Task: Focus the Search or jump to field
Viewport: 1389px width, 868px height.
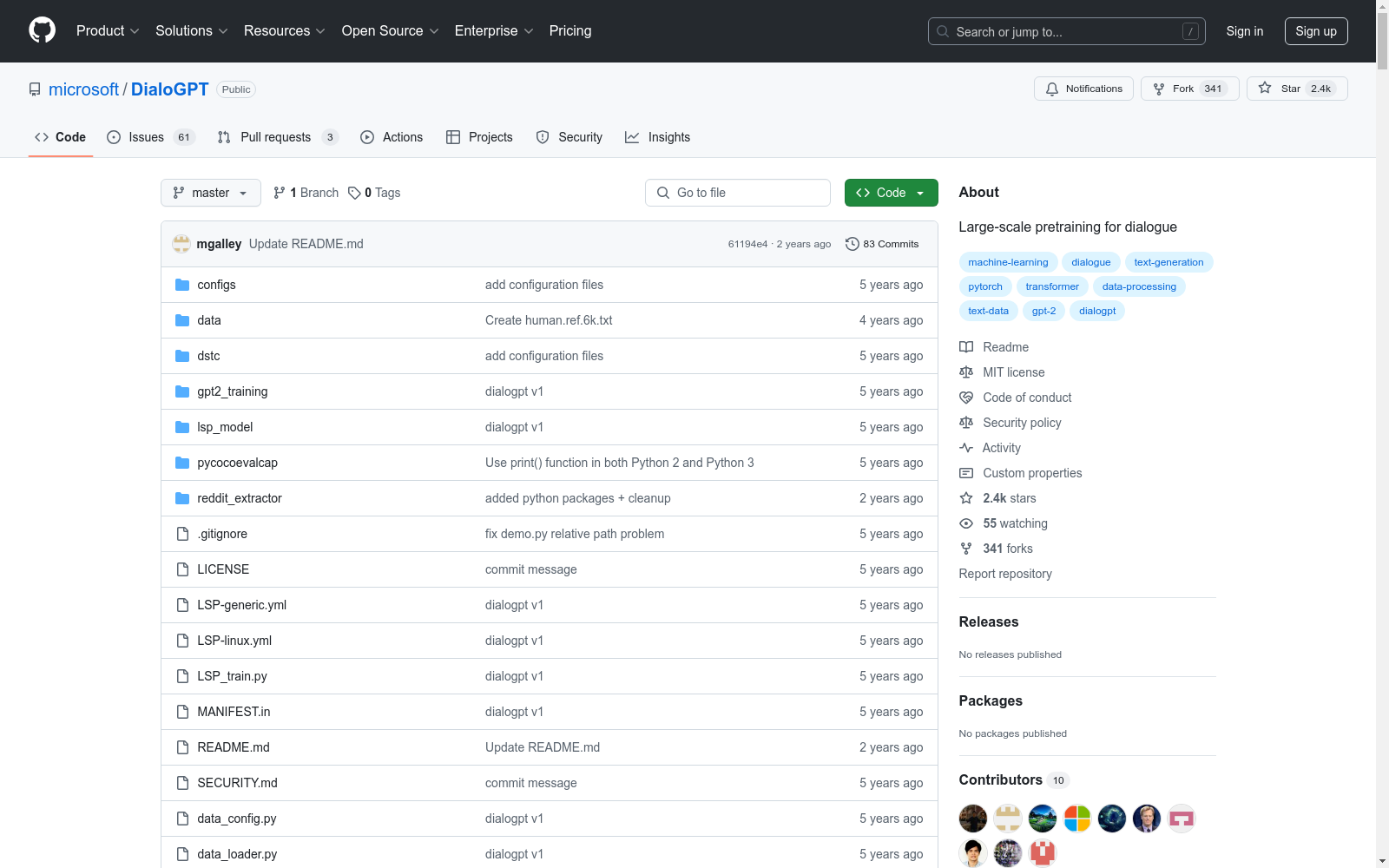Action: point(1067,31)
